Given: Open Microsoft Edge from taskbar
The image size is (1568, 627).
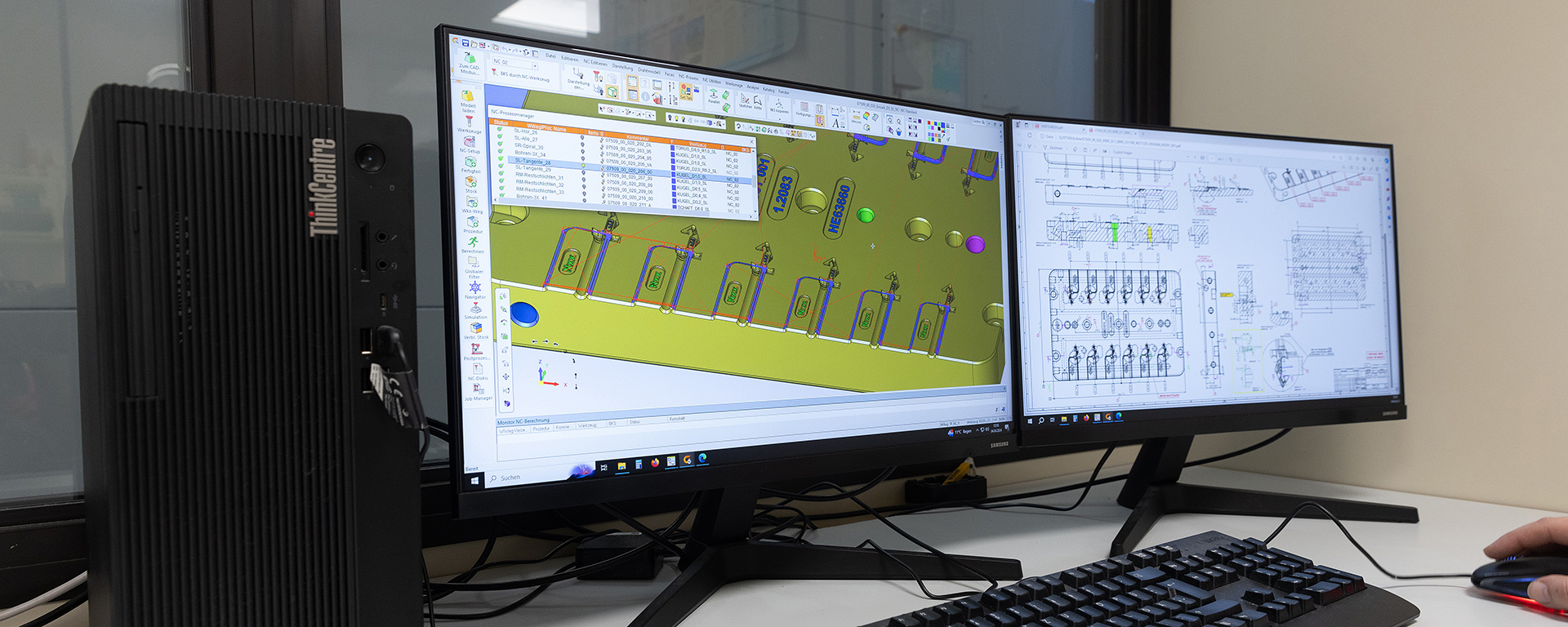Looking at the screenshot, I should [702, 459].
